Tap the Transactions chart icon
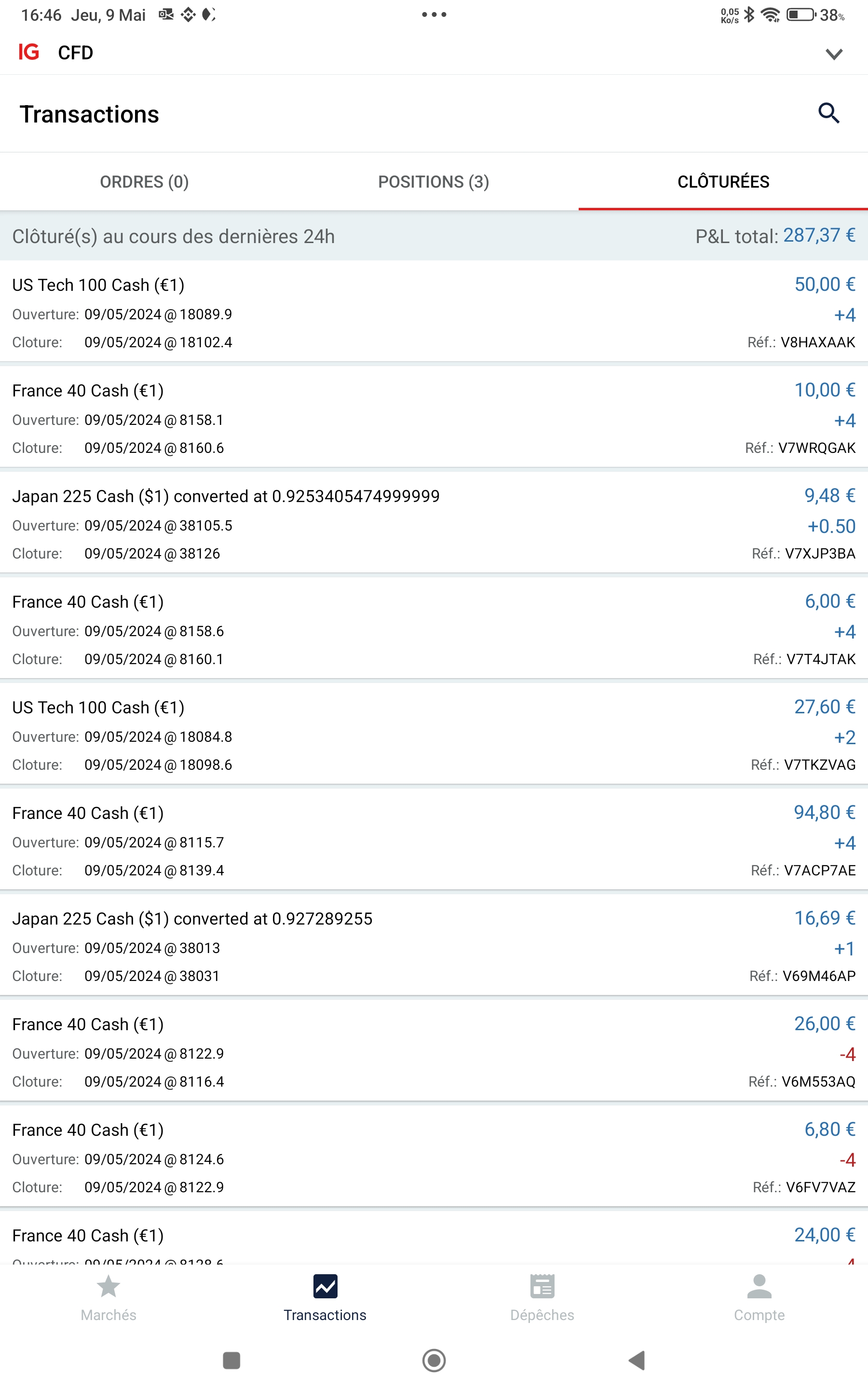Screen dimensions: 868x1389 [325, 1286]
